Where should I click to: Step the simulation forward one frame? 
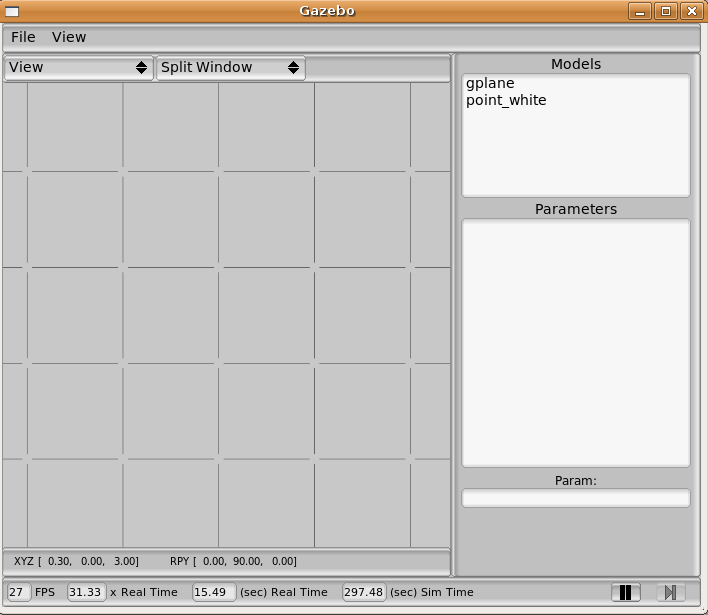(670, 592)
